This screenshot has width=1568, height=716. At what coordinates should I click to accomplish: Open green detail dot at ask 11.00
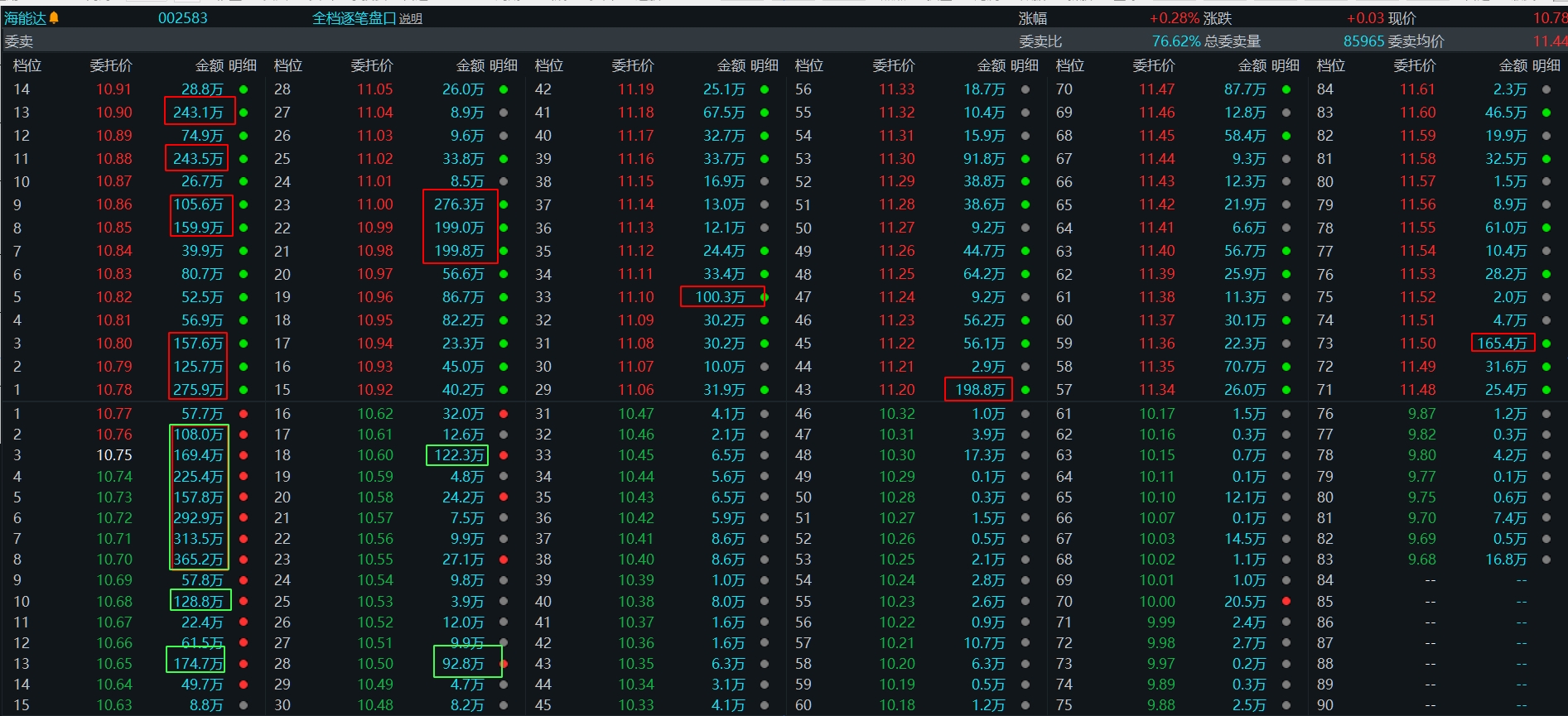504,204
